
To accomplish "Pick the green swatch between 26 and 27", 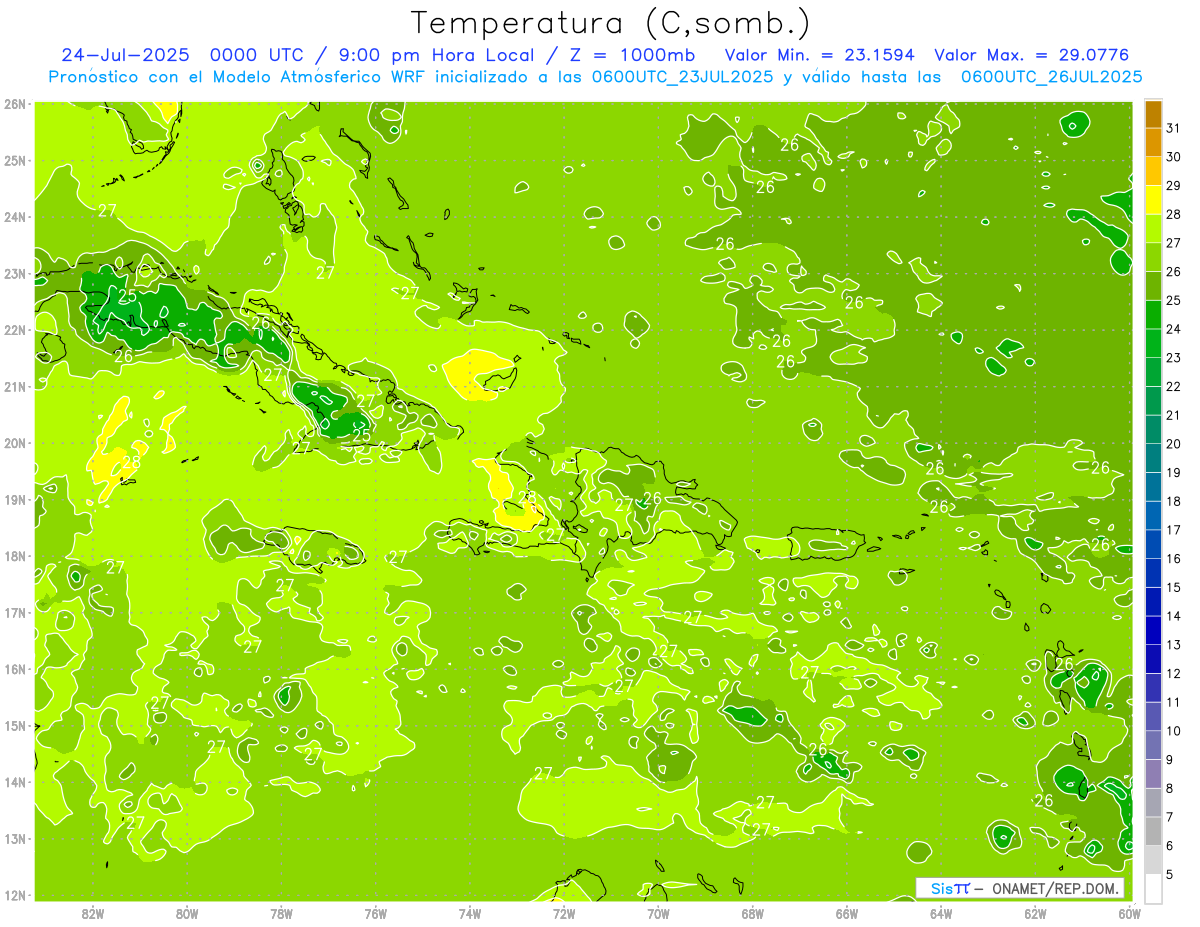I will [1153, 257].
